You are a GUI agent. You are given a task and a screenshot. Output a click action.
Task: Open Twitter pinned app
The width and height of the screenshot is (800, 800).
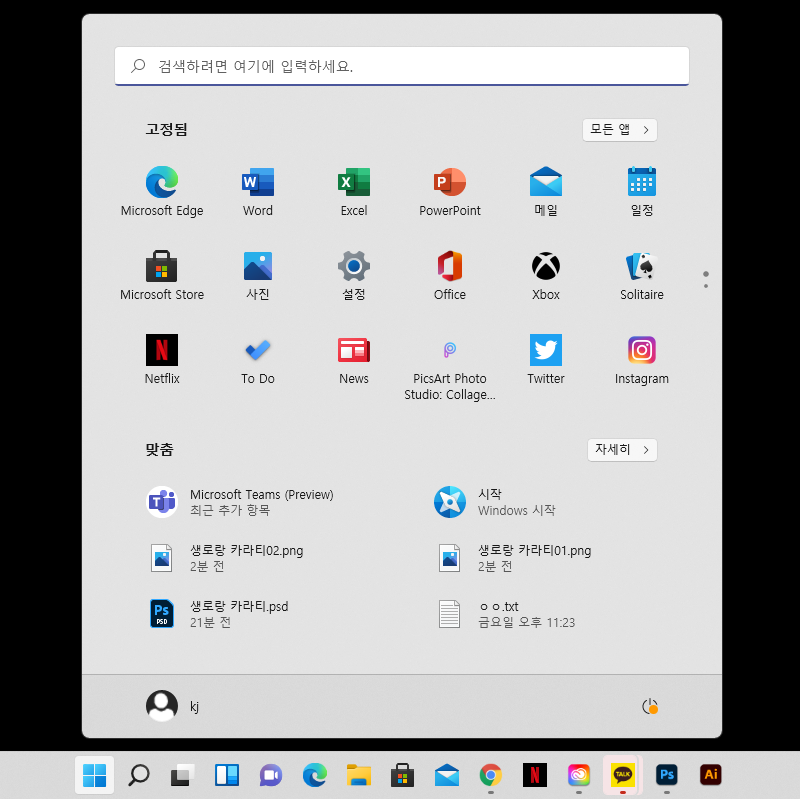pyautogui.click(x=545, y=360)
